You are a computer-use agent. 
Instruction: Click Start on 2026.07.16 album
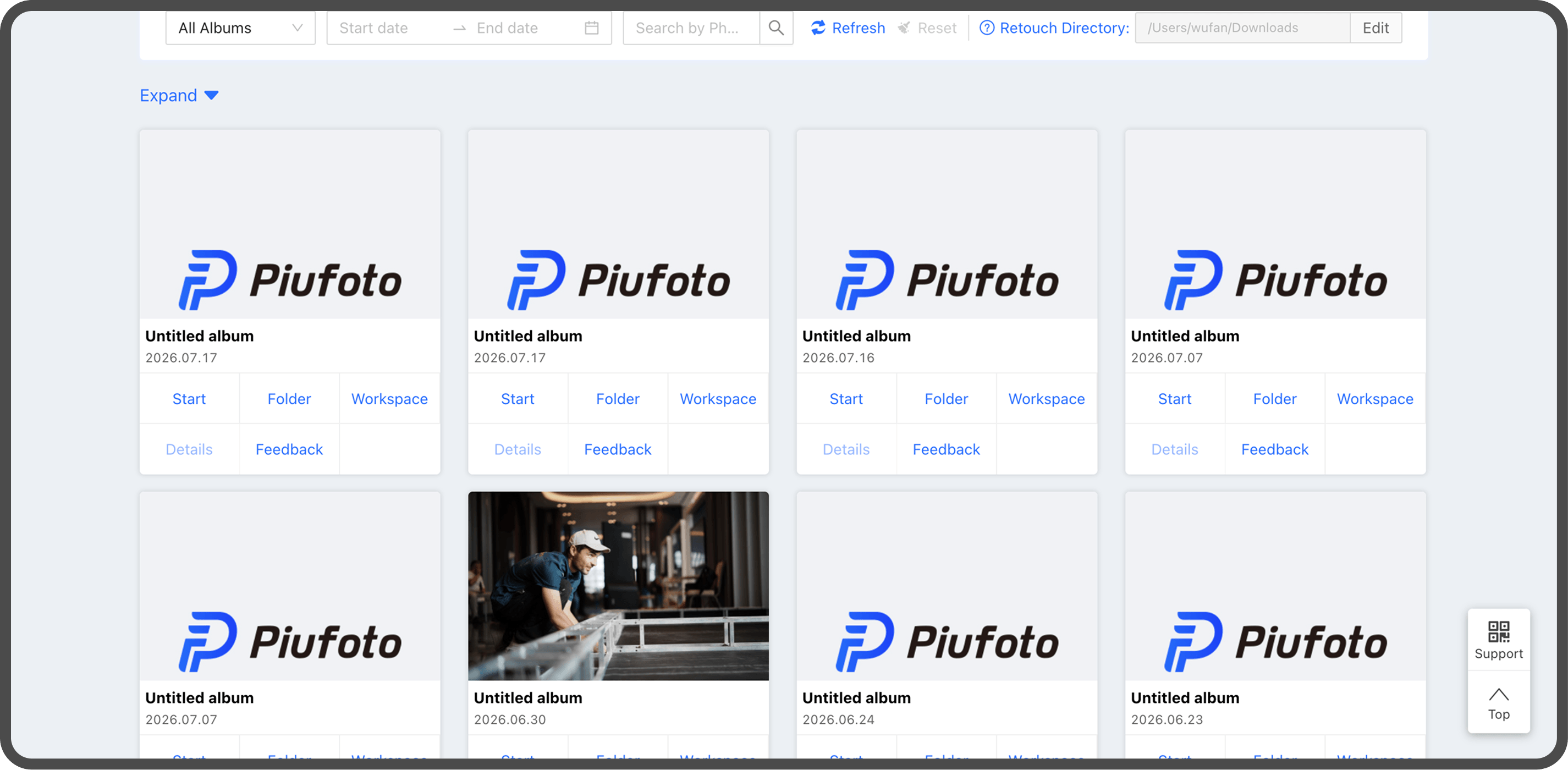pos(846,399)
